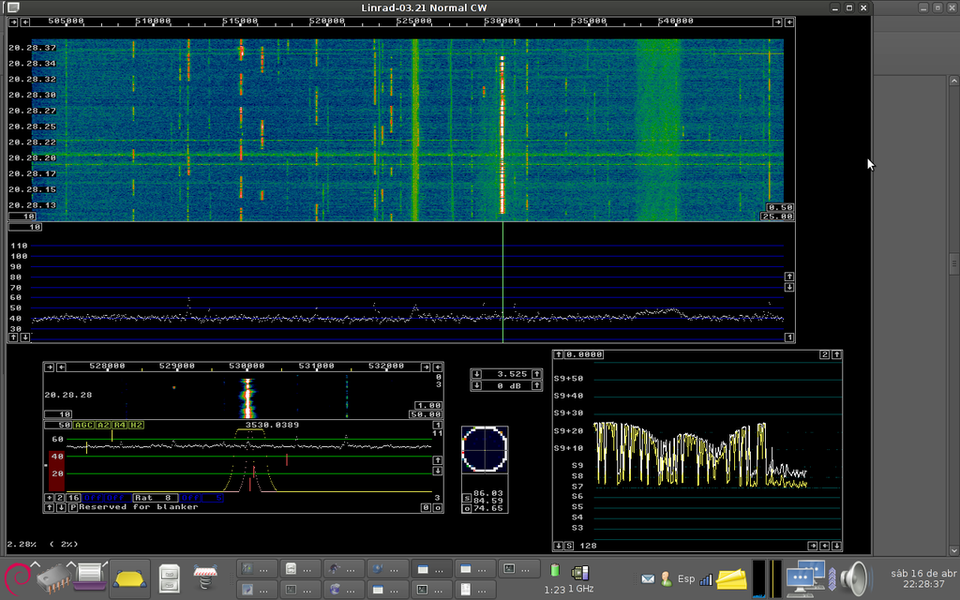Image resolution: width=960 pixels, height=600 pixels.
Task: Open the Debian main menu icon
Action: click(17, 578)
